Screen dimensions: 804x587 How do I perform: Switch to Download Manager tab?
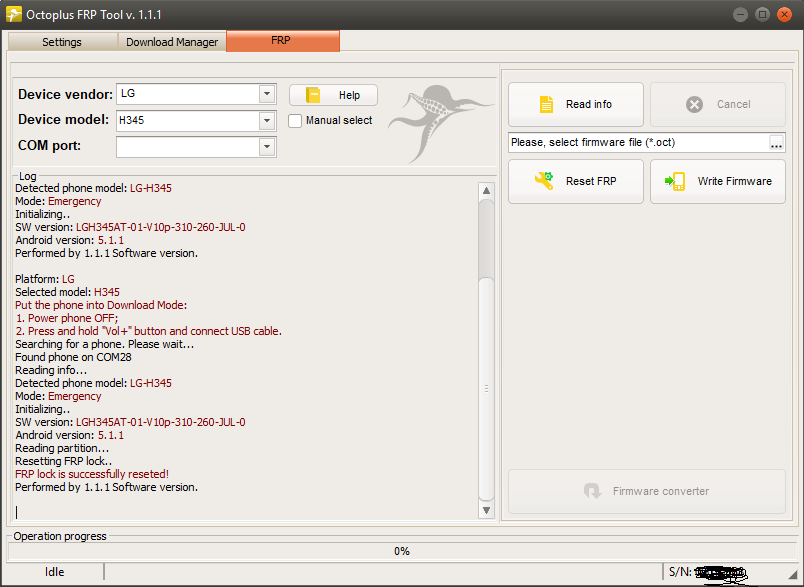tap(172, 42)
